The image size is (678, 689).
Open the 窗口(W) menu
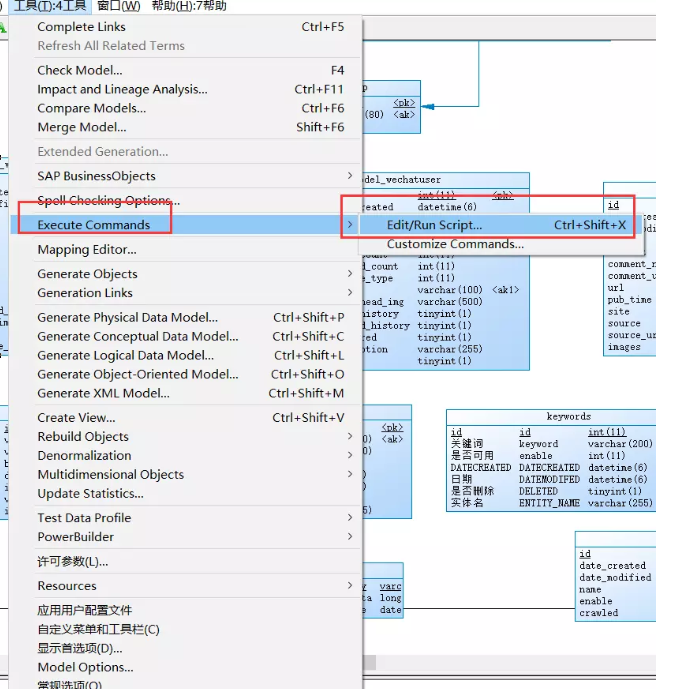click(118, 6)
